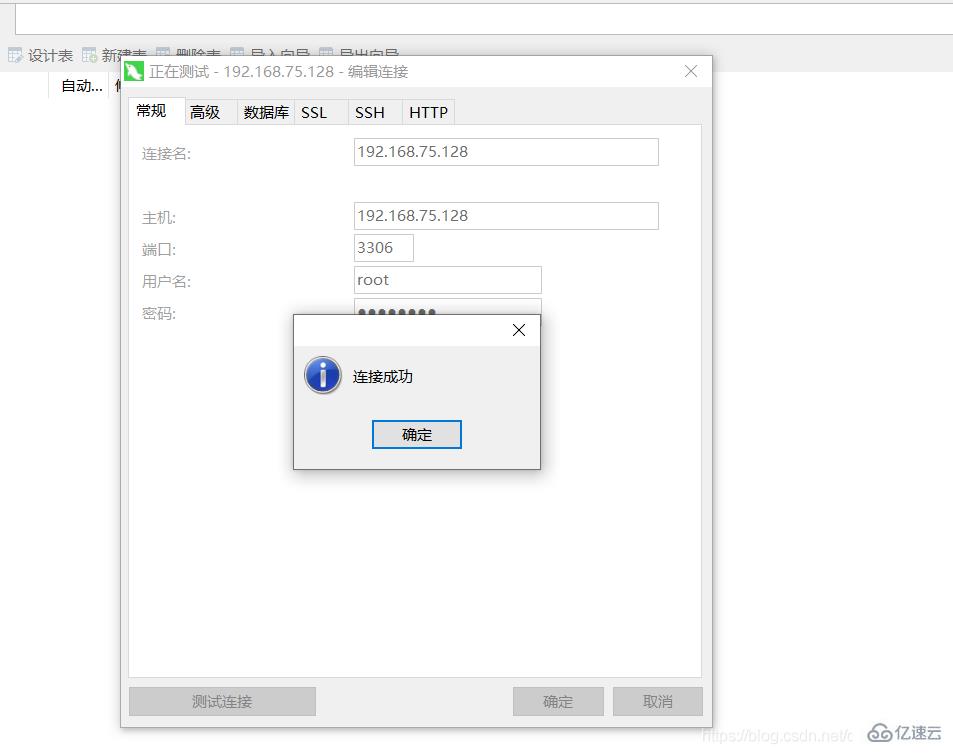Return to the 常规 tab
Image resolution: width=953 pixels, height=754 pixels.
point(152,110)
